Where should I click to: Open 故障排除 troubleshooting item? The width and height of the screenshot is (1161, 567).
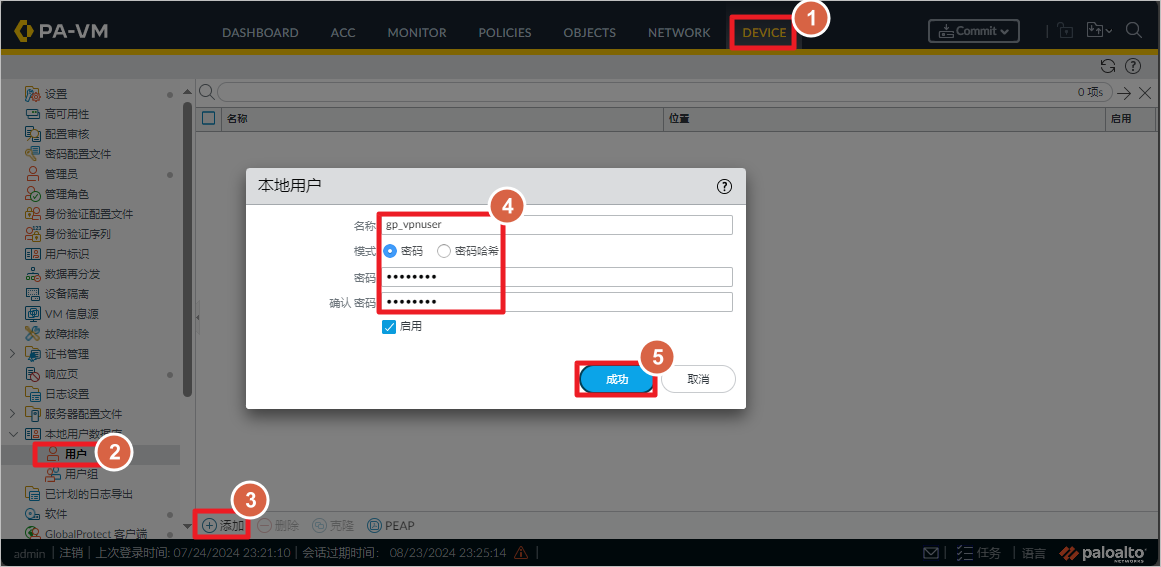(67, 334)
